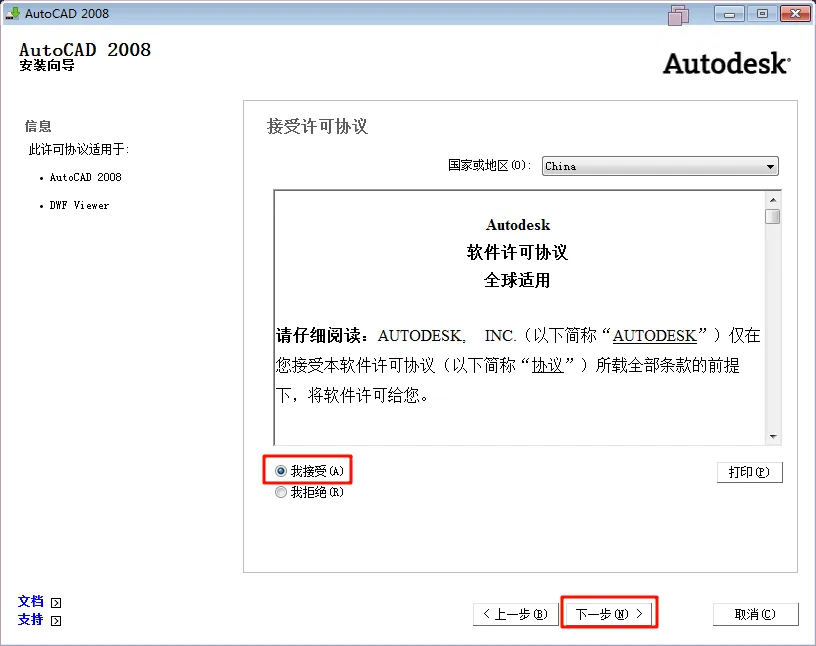
Task: Click the AutoCAD 2008 title bar installer icon
Action: [x=12, y=14]
